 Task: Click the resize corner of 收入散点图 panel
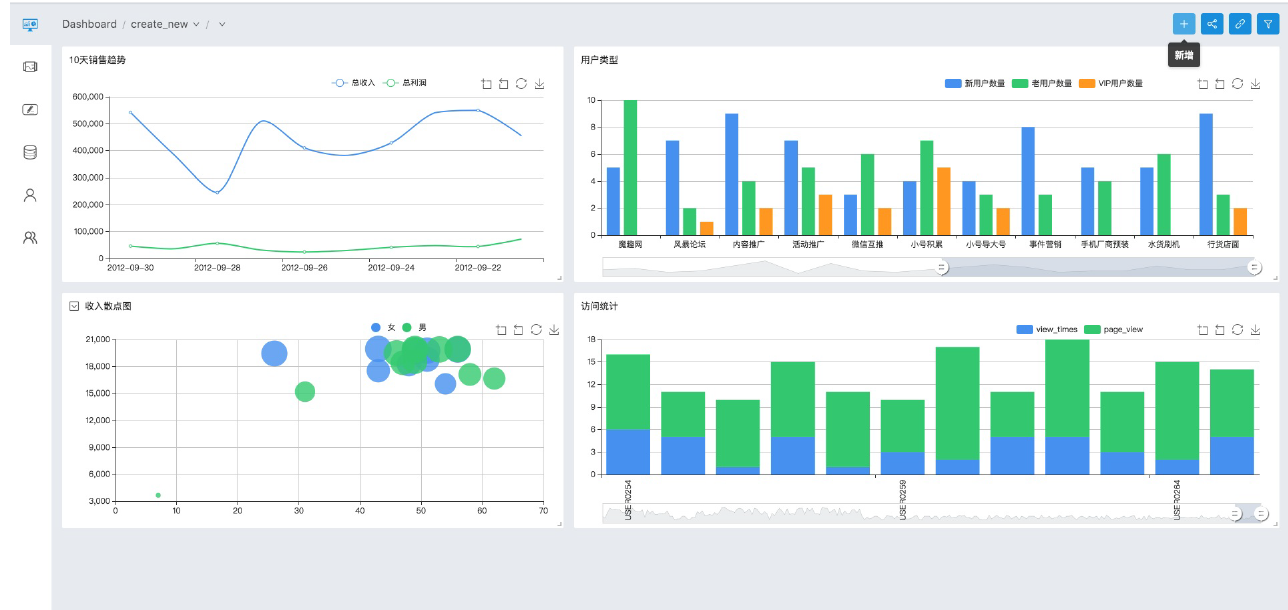click(559, 523)
